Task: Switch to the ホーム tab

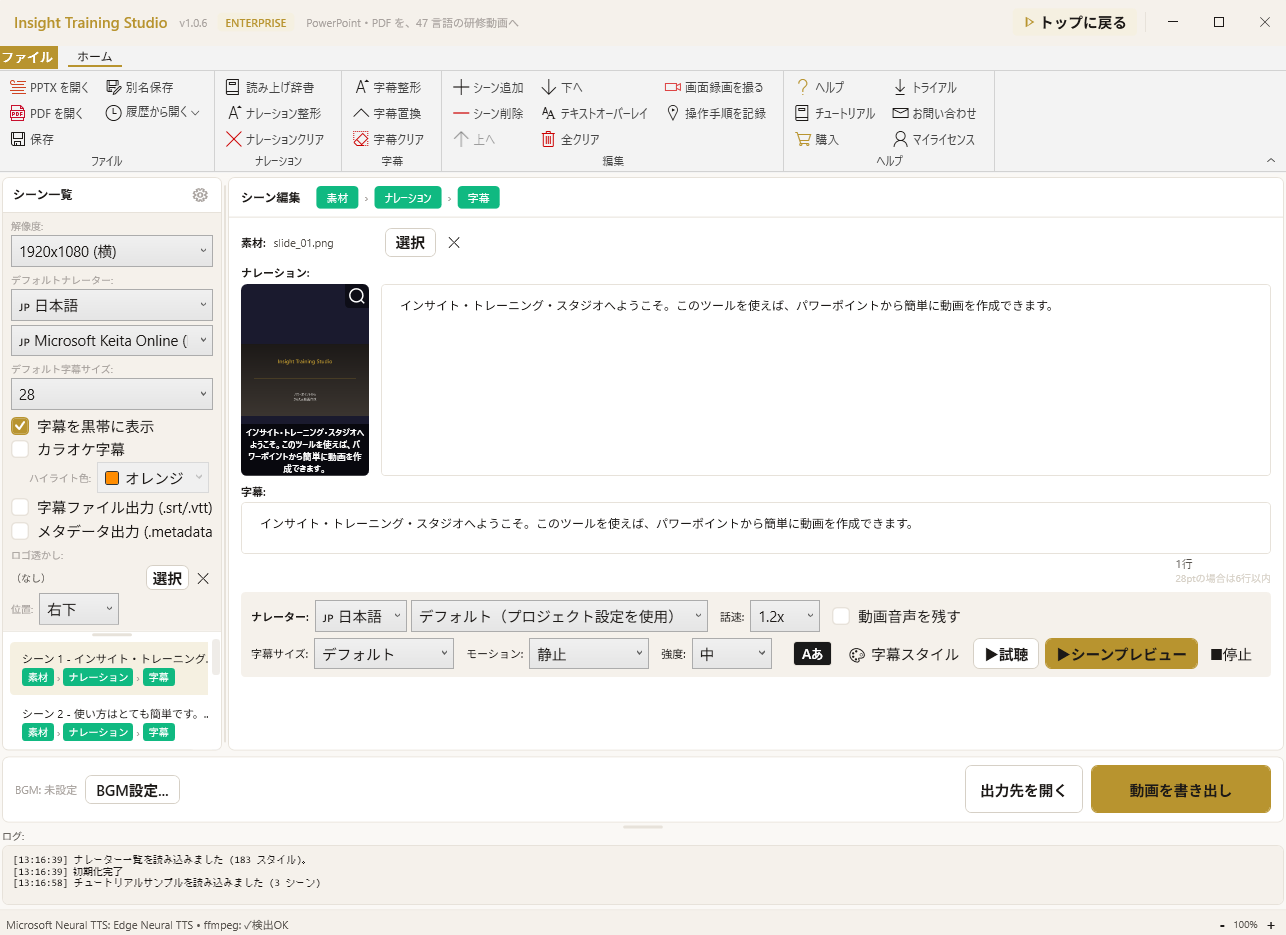Action: coord(95,57)
